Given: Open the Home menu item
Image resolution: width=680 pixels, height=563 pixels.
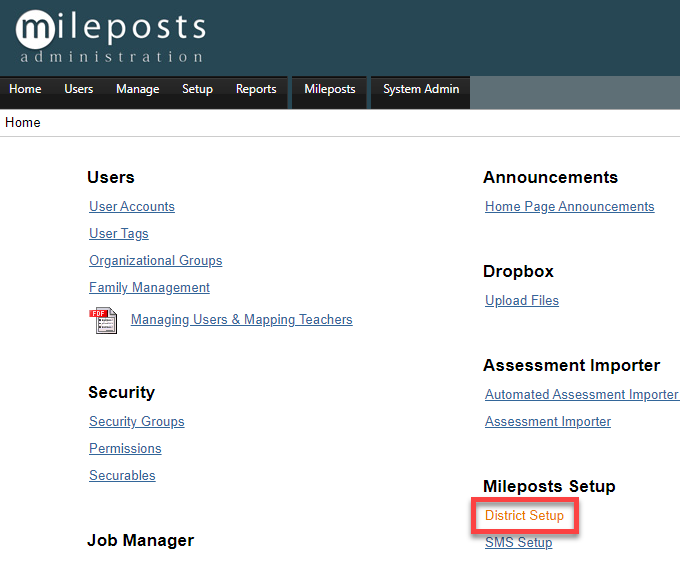Looking at the screenshot, I should (25, 89).
